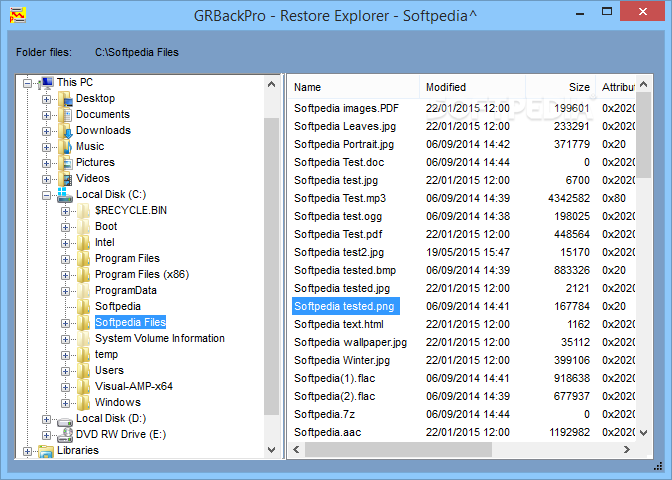
Task: Select Softpedia wallpaper.jpg file
Action: [x=351, y=342]
